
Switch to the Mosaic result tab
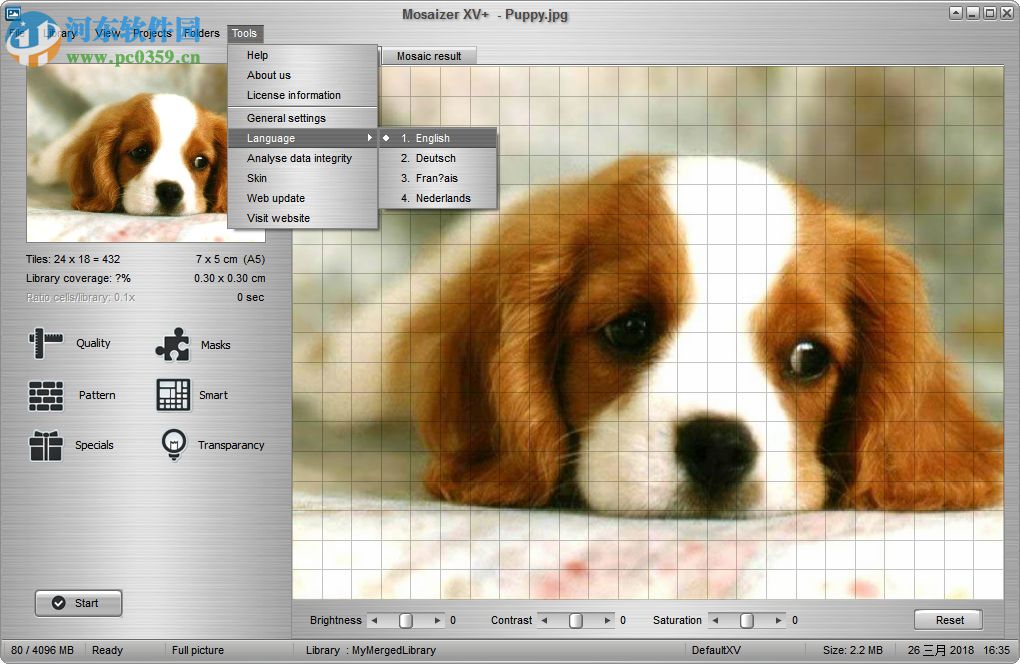[429, 56]
